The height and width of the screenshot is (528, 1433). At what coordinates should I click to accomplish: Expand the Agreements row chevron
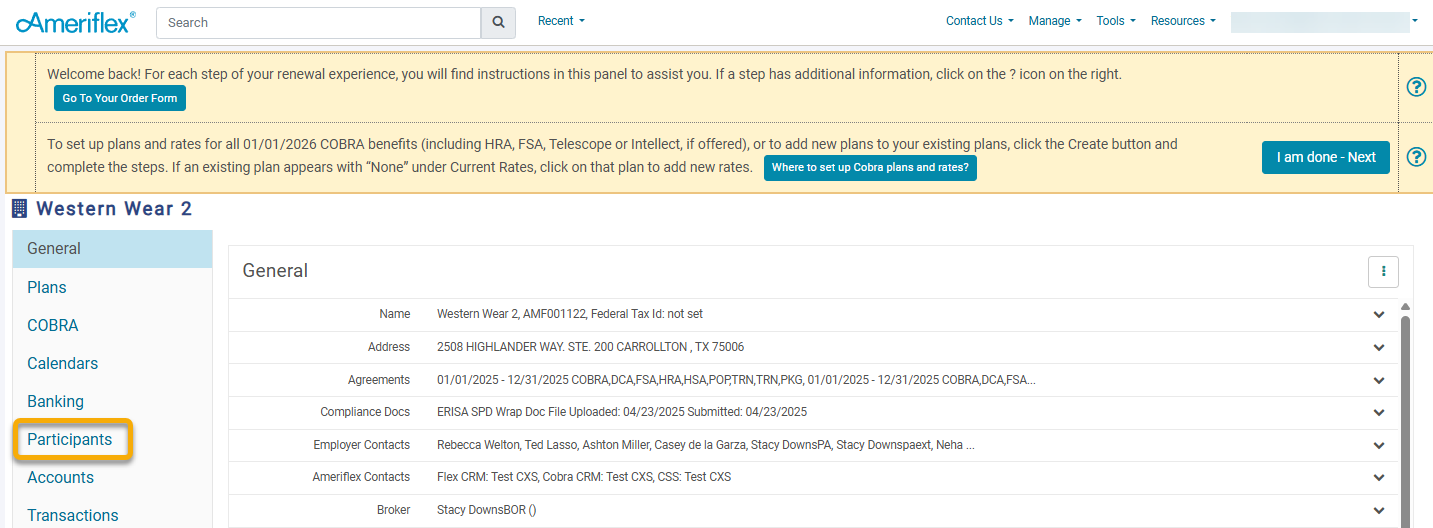pyautogui.click(x=1379, y=380)
